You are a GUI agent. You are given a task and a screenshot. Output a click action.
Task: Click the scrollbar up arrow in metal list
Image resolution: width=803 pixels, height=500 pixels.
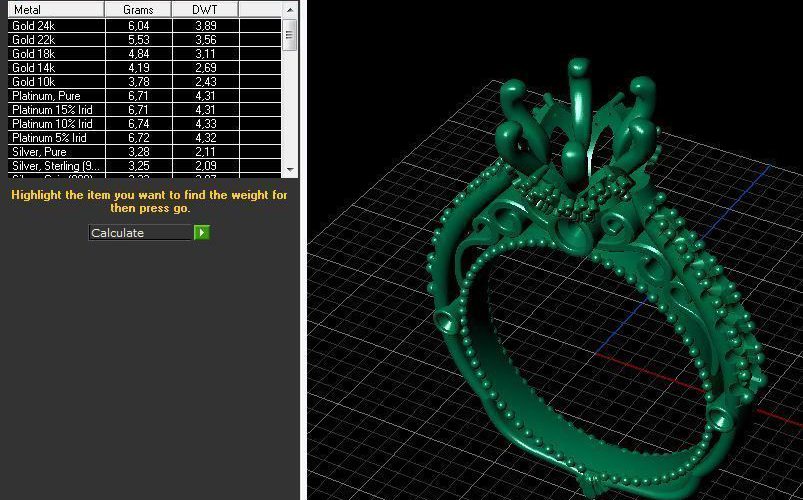290,9
